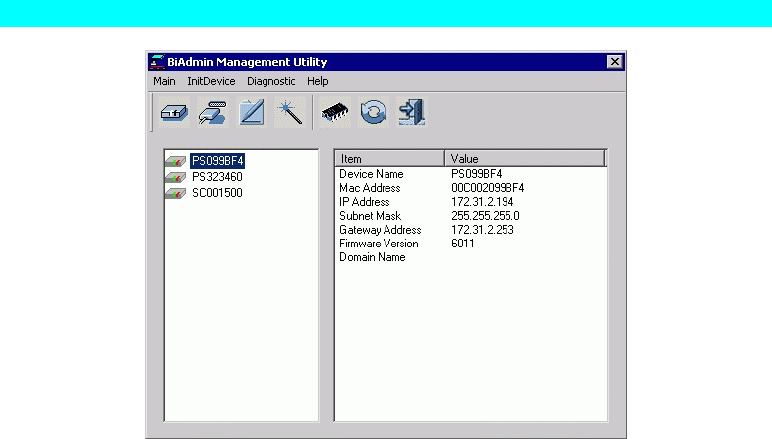772x439 pixels.
Task: Select the PS099BF4 device in list
Action: [x=217, y=160]
